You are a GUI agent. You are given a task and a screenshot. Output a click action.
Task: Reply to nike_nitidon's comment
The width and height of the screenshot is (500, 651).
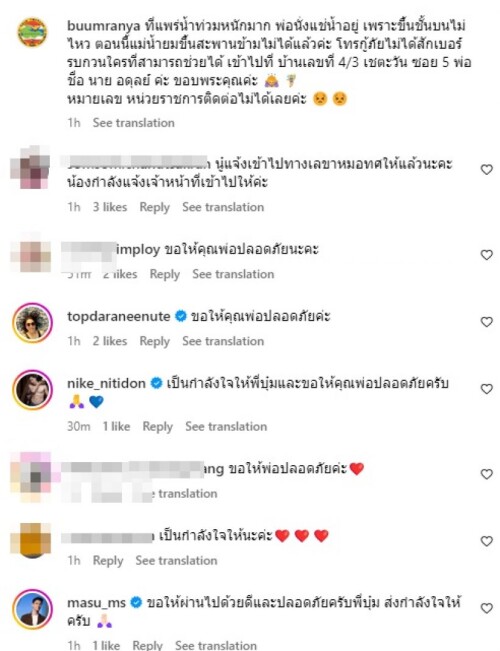click(x=157, y=427)
